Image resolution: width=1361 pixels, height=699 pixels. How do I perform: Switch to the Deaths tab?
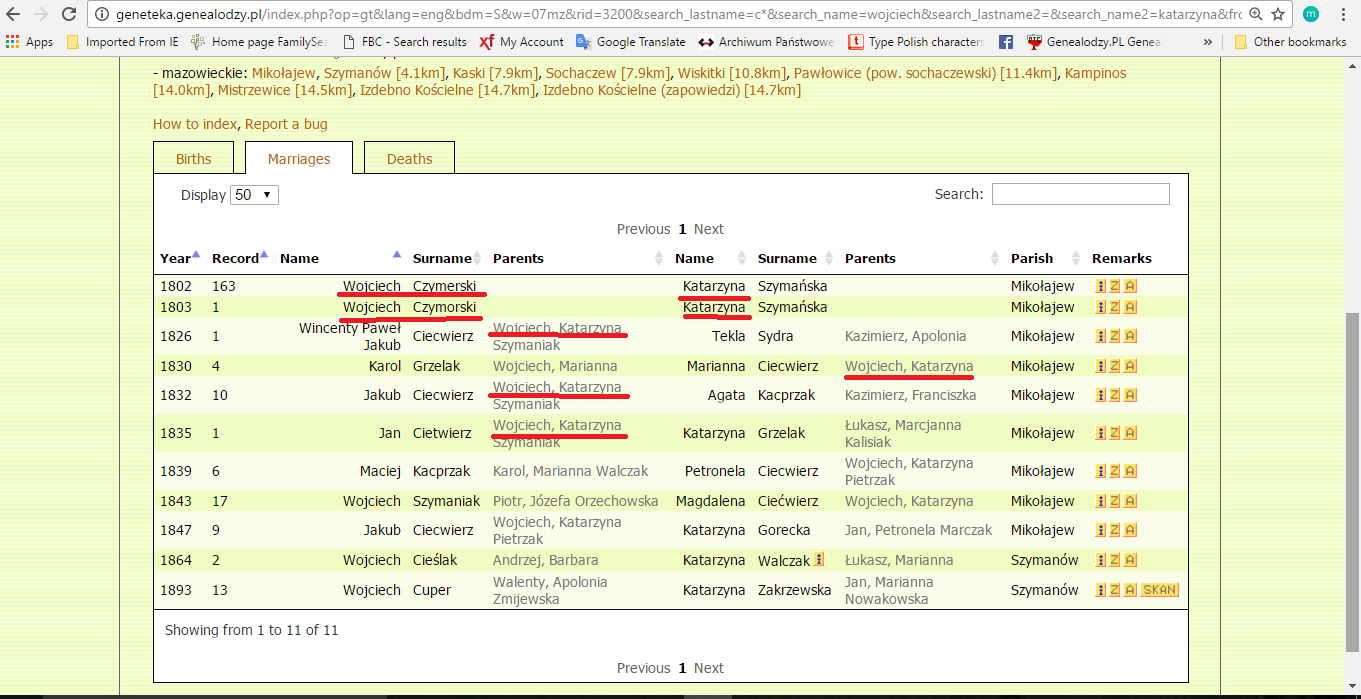(x=409, y=159)
